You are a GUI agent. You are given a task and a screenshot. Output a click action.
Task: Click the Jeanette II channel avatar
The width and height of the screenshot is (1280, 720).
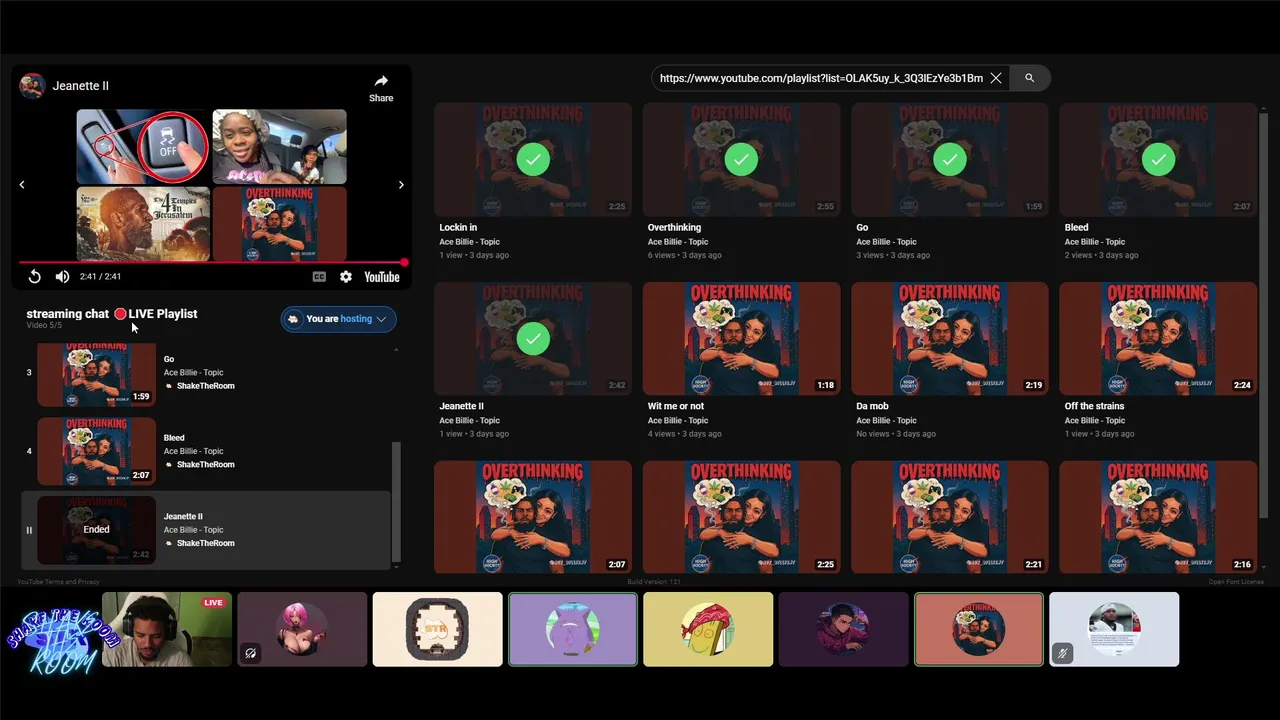point(33,86)
